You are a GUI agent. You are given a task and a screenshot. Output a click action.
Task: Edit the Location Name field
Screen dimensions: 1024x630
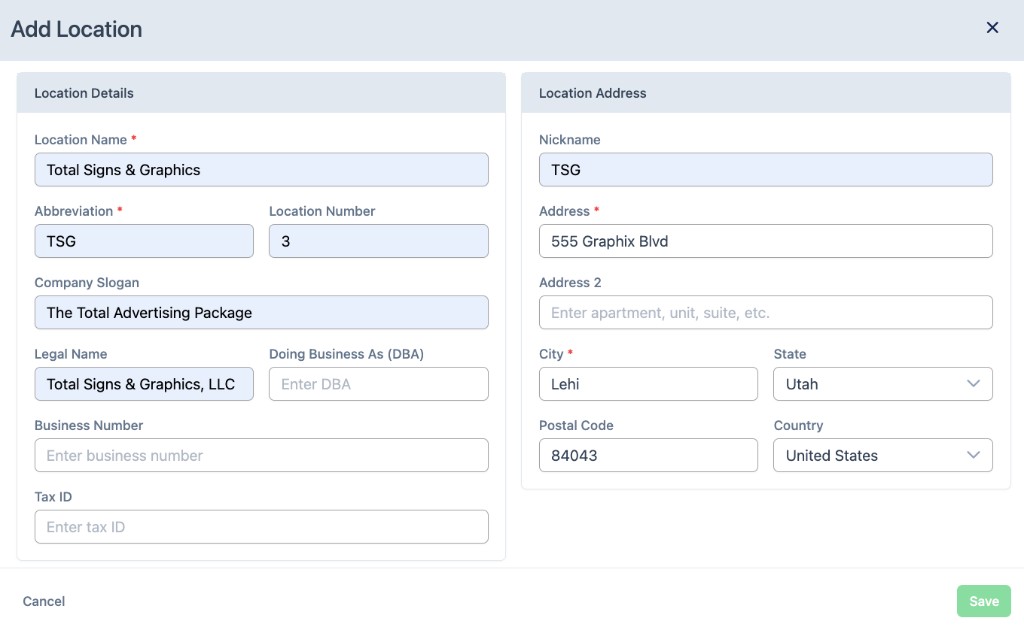[261, 170]
